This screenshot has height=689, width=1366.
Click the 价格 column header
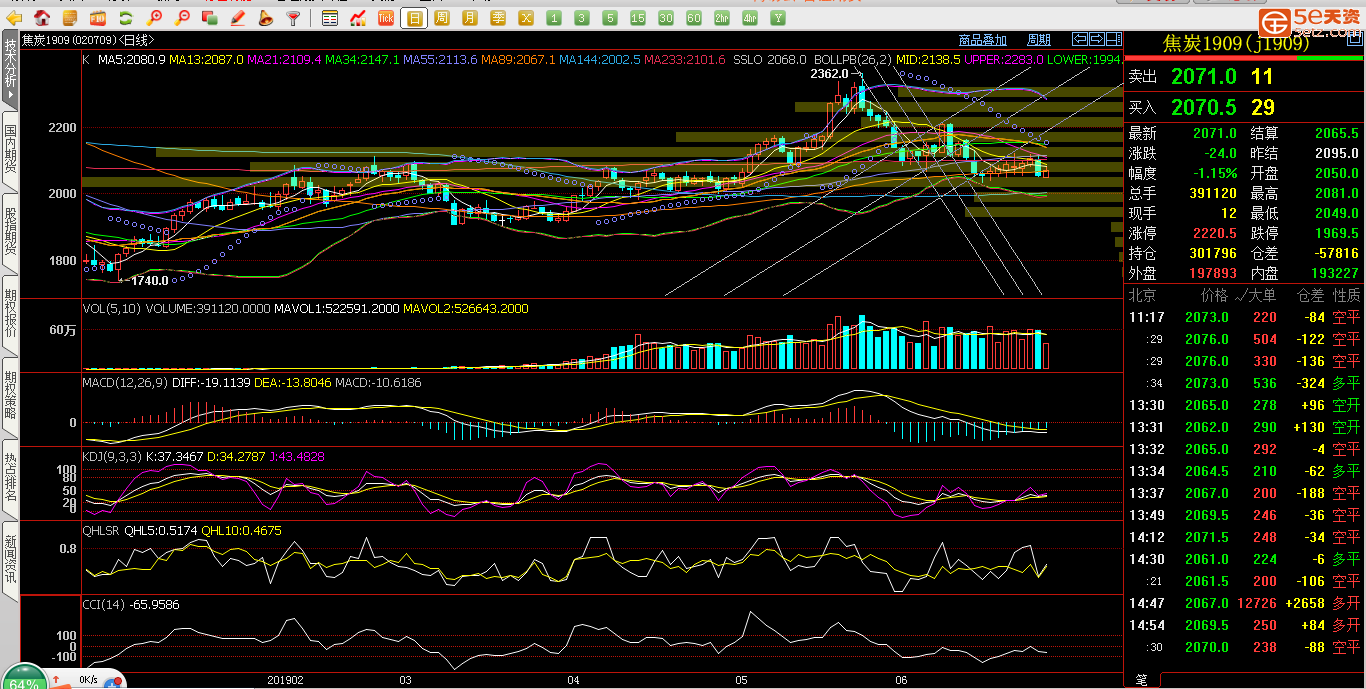pos(1214,295)
